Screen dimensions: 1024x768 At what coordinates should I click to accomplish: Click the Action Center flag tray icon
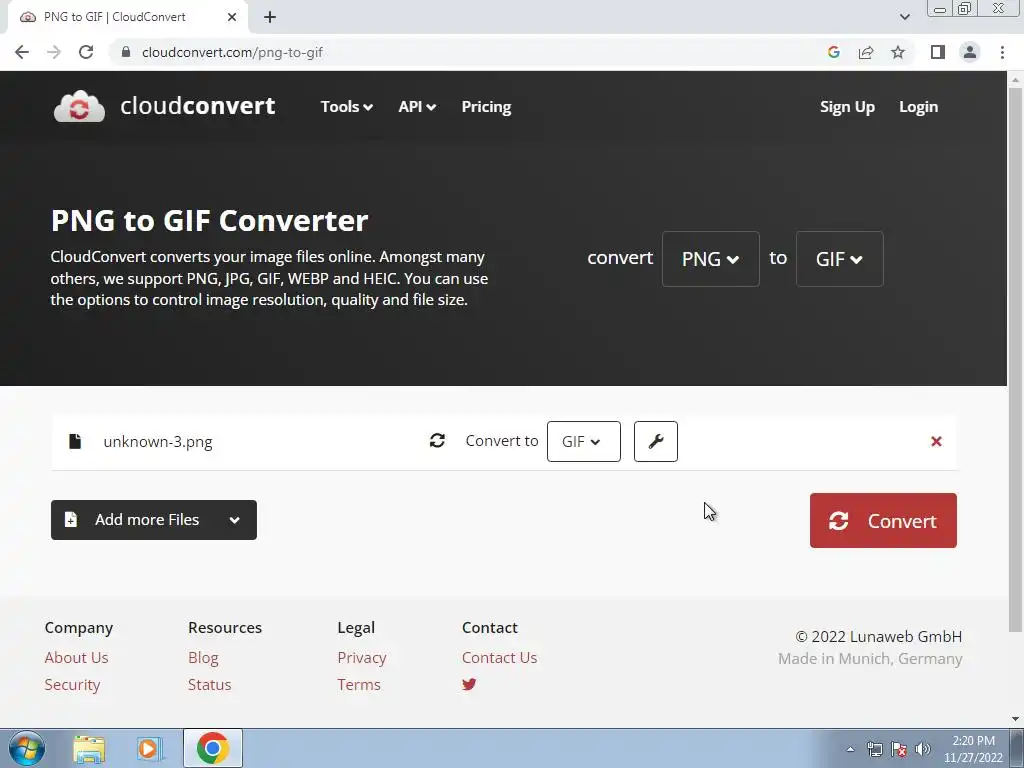[899, 749]
